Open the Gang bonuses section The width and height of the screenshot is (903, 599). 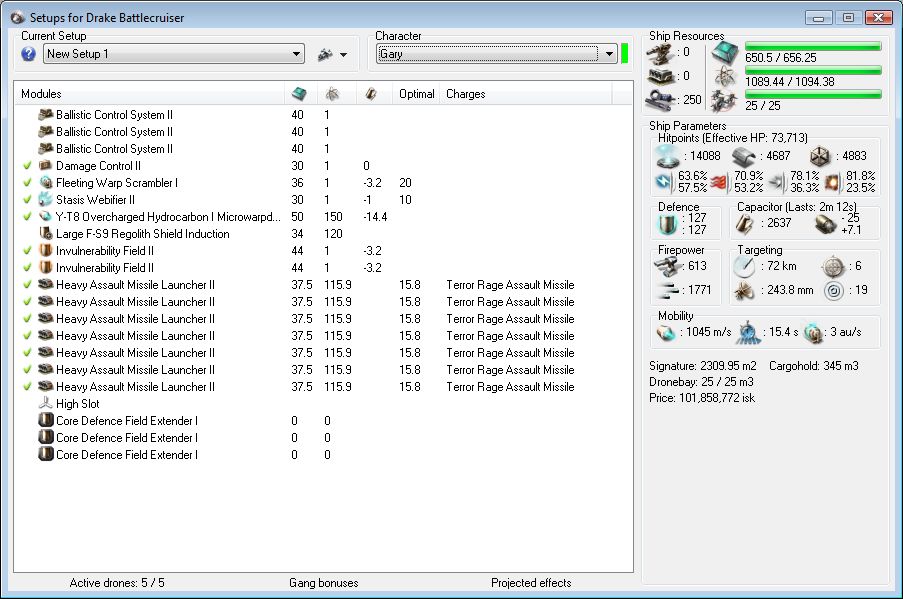[x=324, y=583]
